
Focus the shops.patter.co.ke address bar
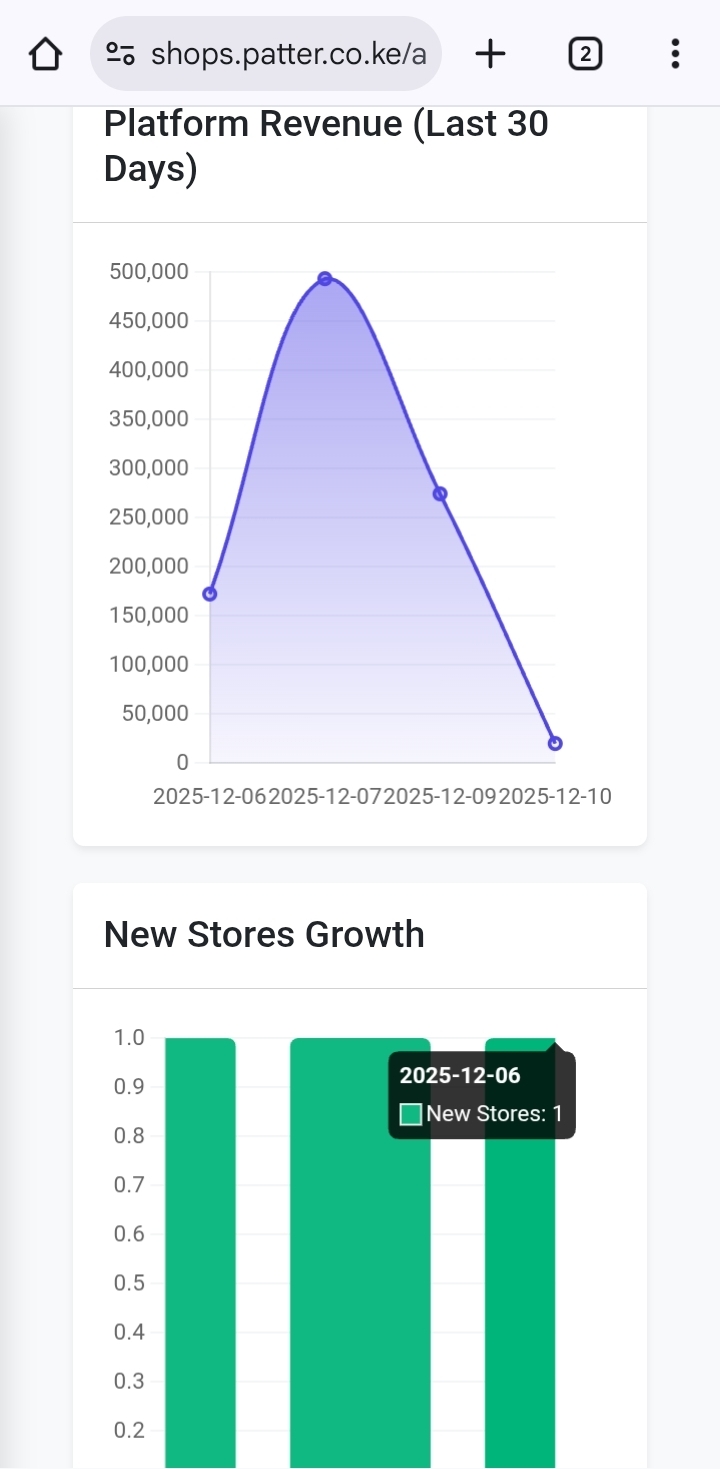[288, 54]
